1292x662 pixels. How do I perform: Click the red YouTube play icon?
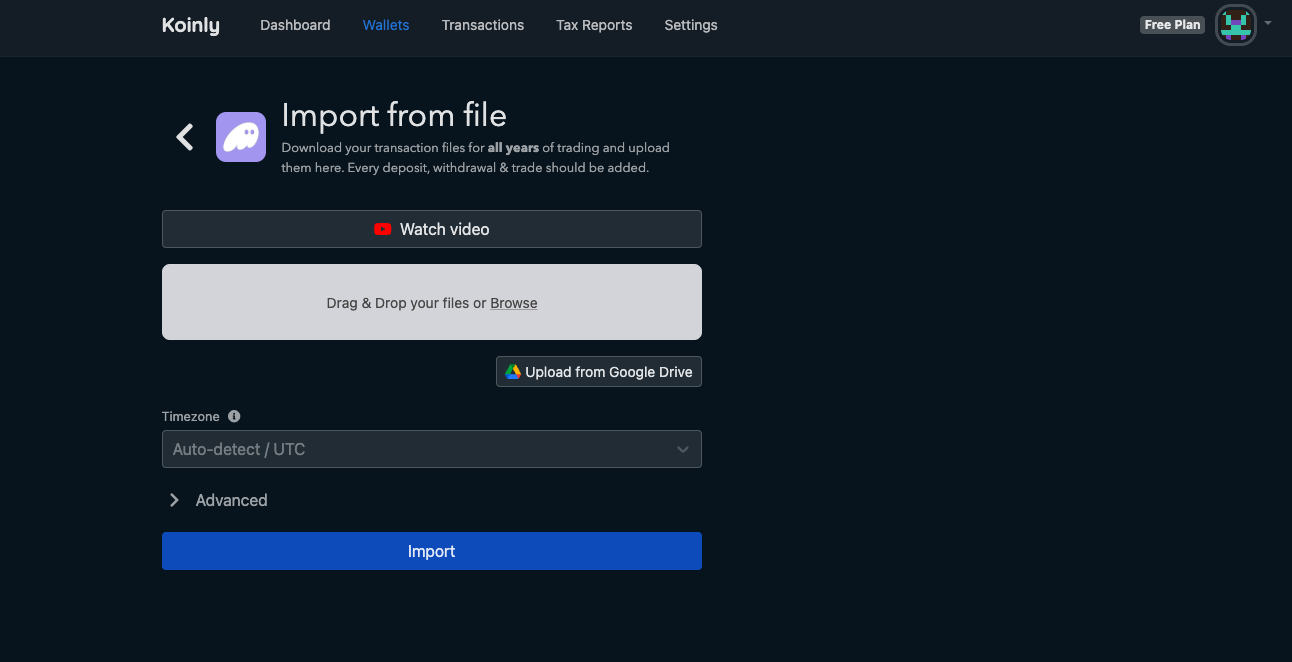(383, 229)
